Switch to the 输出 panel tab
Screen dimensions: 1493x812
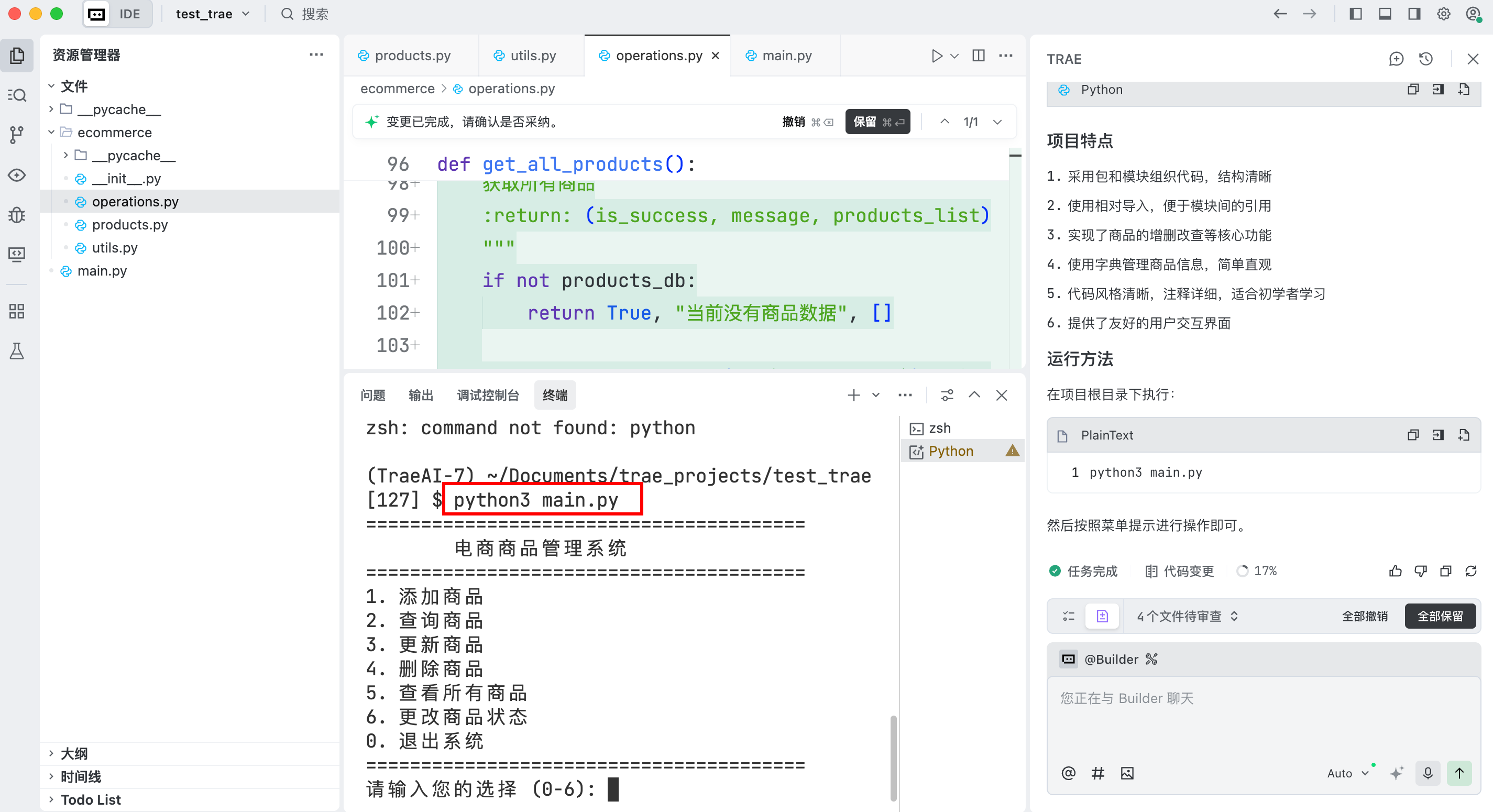[x=420, y=396]
